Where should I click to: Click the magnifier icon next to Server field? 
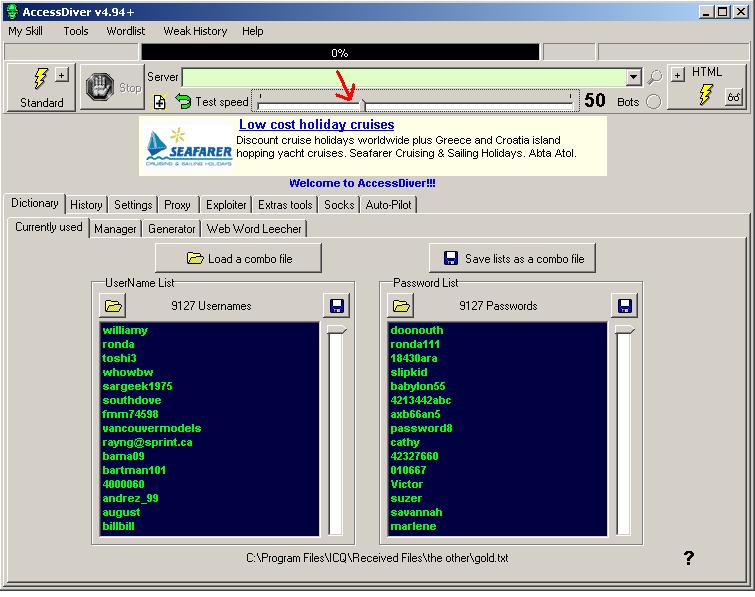click(654, 77)
